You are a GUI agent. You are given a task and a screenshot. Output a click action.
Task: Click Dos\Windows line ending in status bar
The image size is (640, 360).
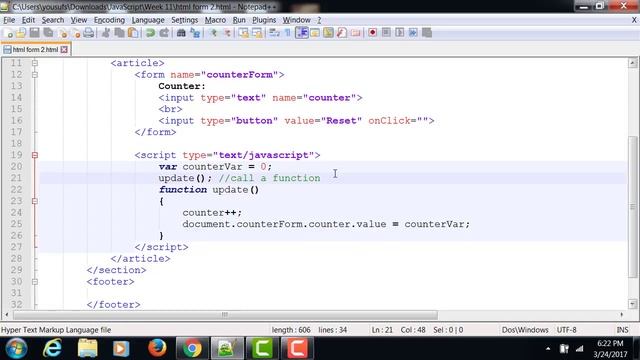525,330
